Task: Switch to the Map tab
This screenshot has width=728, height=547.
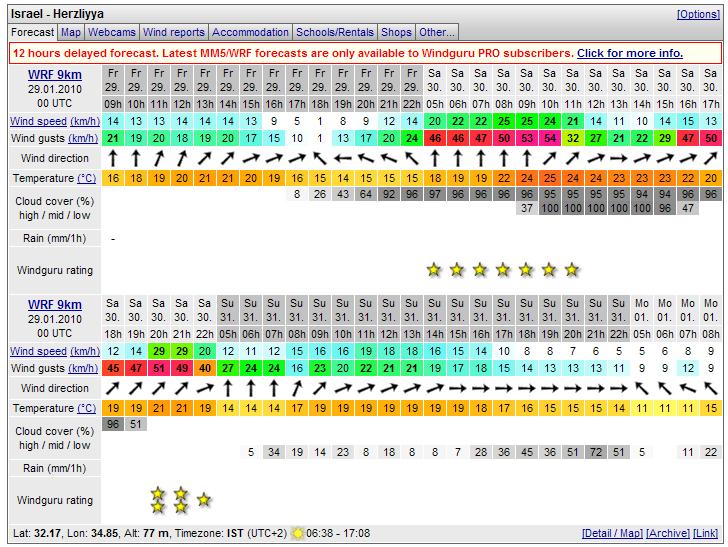Action: pos(71,32)
